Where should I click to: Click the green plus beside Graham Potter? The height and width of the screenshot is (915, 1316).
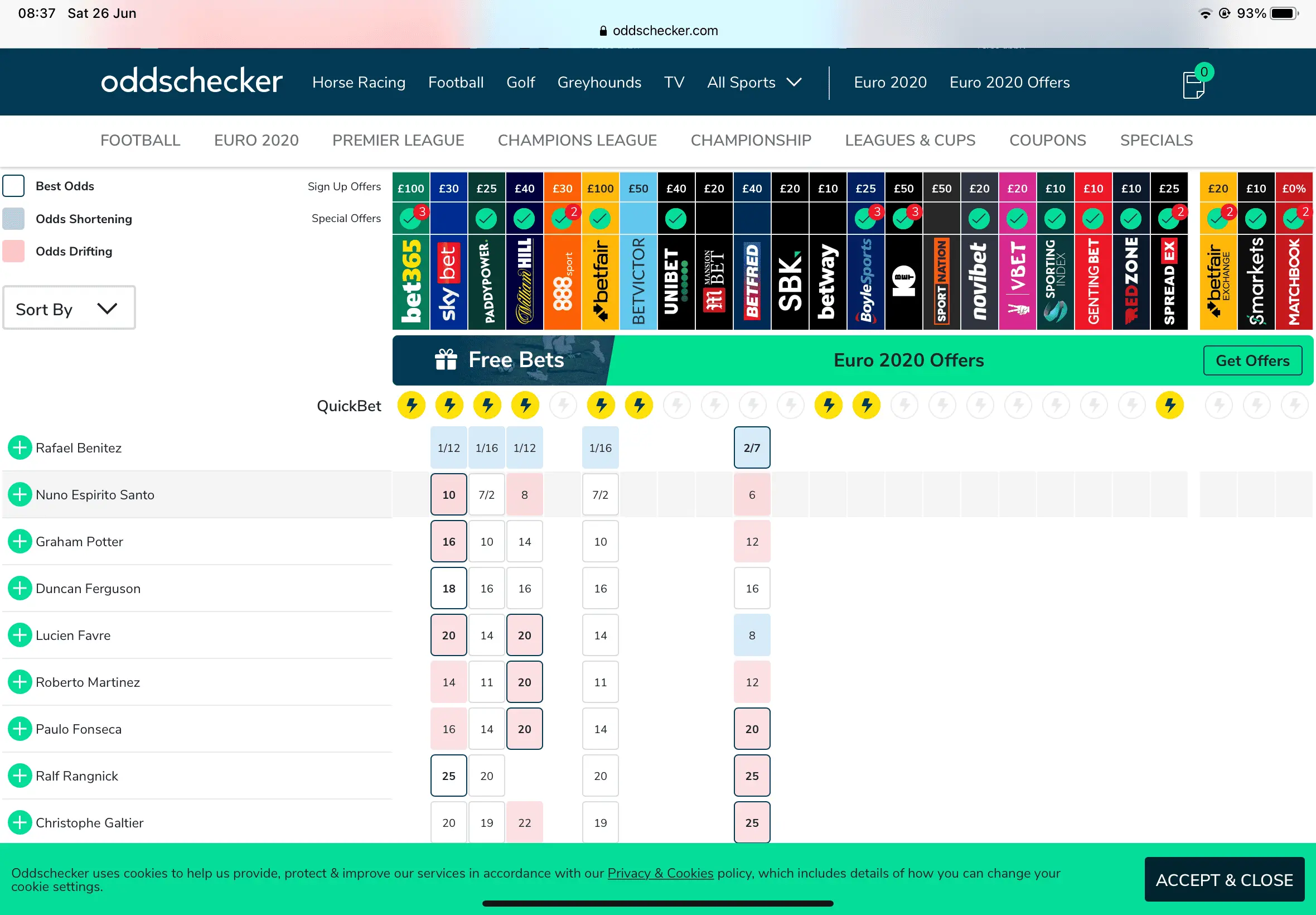coord(20,541)
